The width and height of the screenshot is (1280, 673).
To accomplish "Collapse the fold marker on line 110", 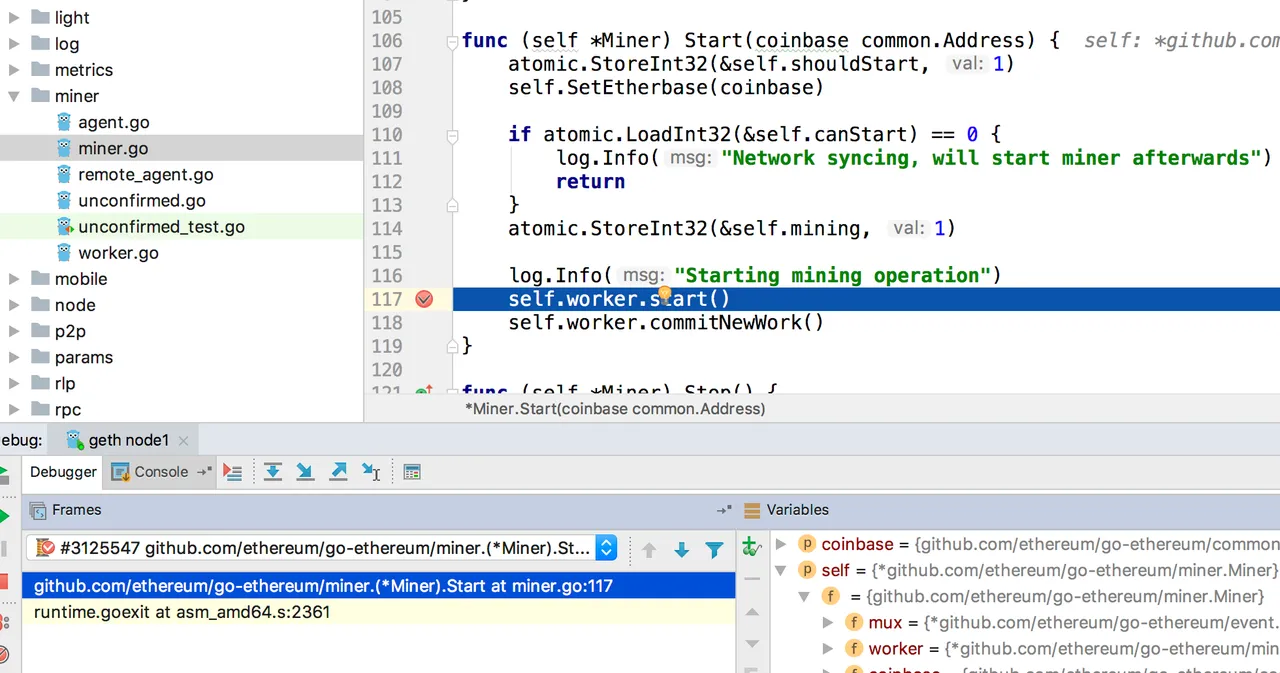I will pyautogui.click(x=452, y=135).
